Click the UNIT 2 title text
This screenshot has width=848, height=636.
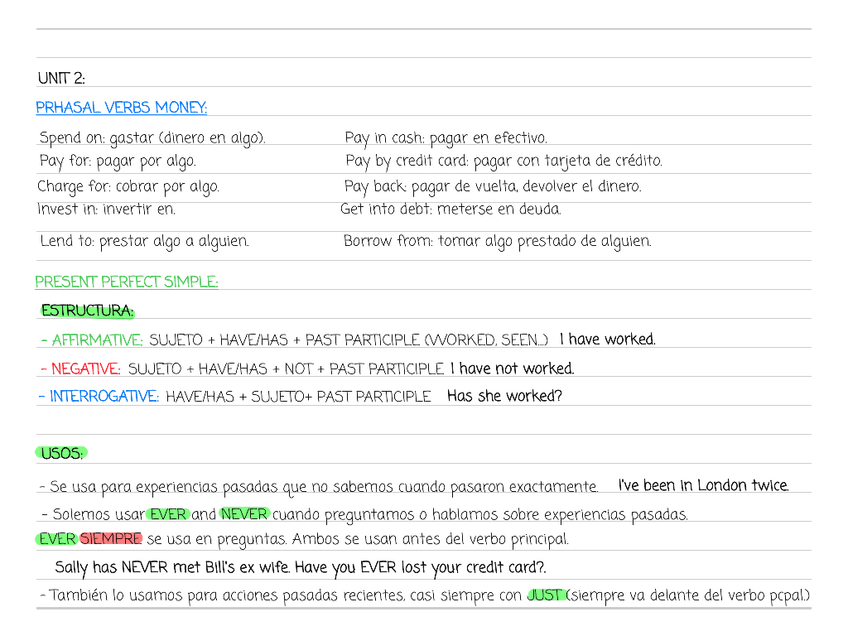[61, 78]
